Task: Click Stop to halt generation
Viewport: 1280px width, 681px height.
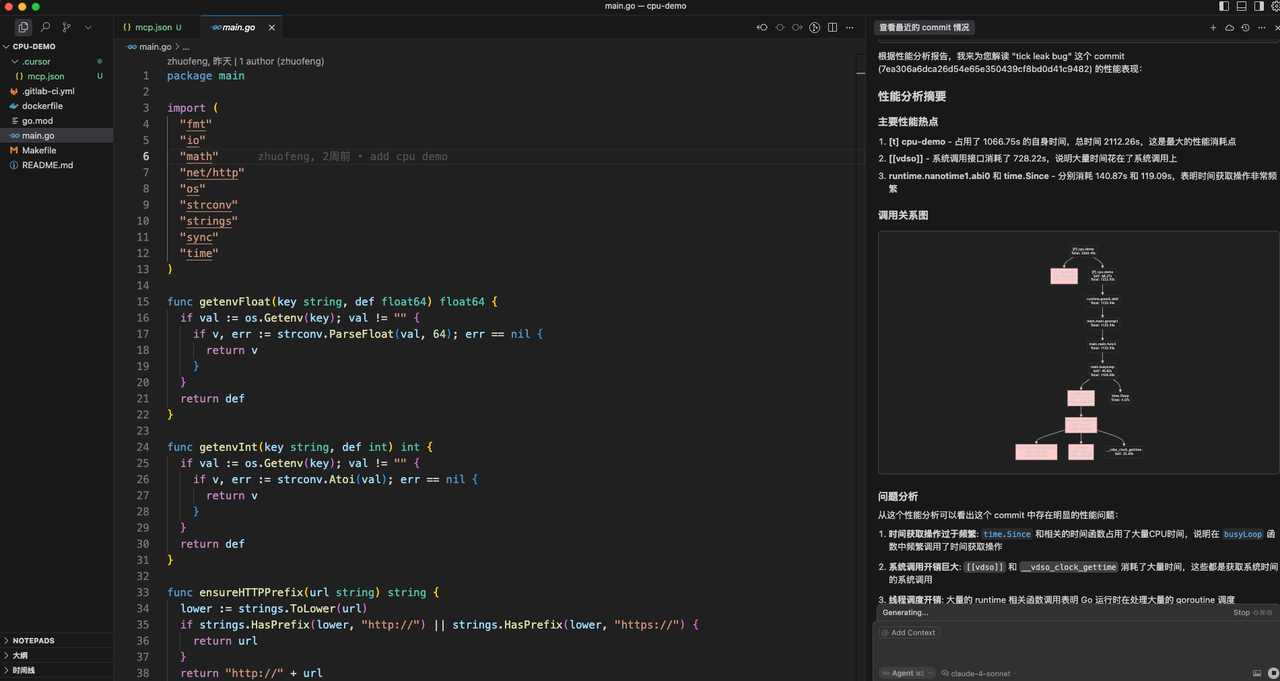Action: coord(1240,612)
